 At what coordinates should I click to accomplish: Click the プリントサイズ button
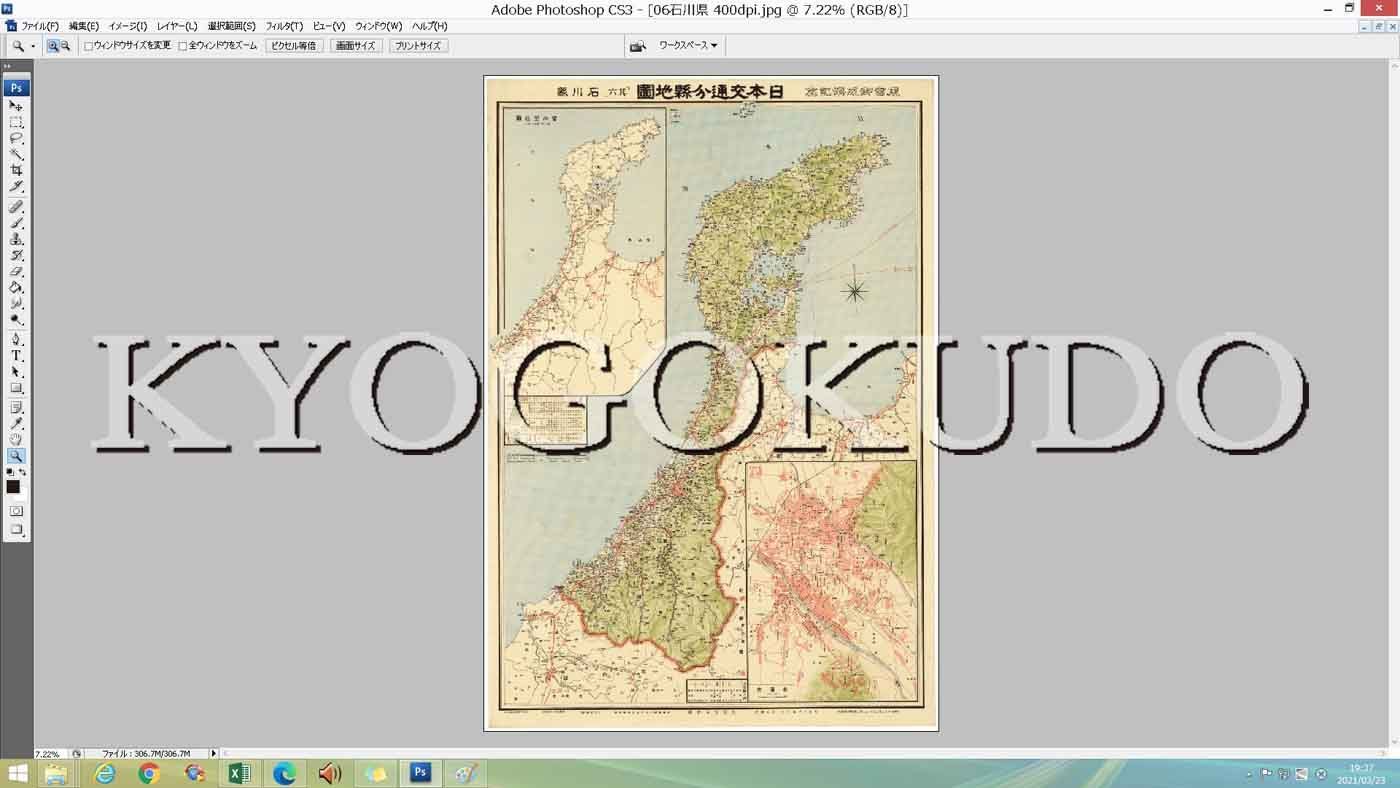(x=419, y=46)
